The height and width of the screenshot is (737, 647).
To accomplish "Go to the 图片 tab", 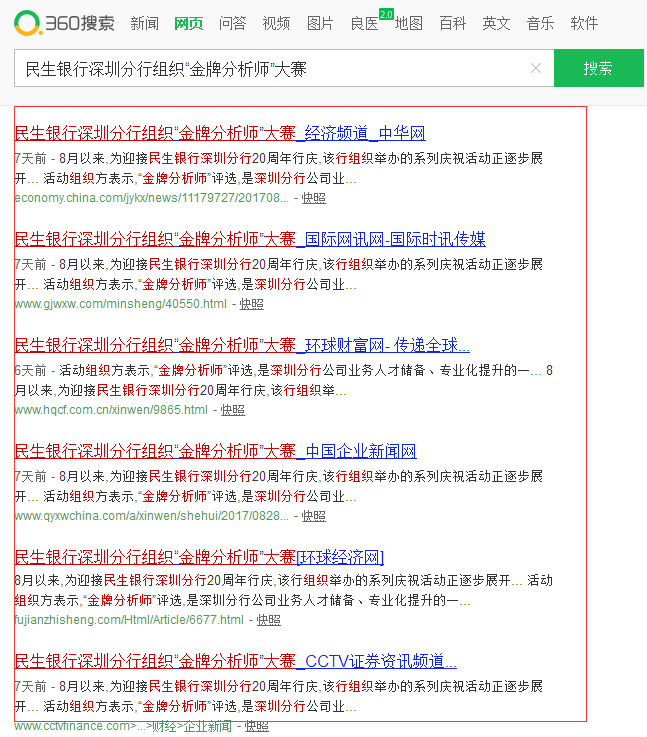I will [x=320, y=23].
